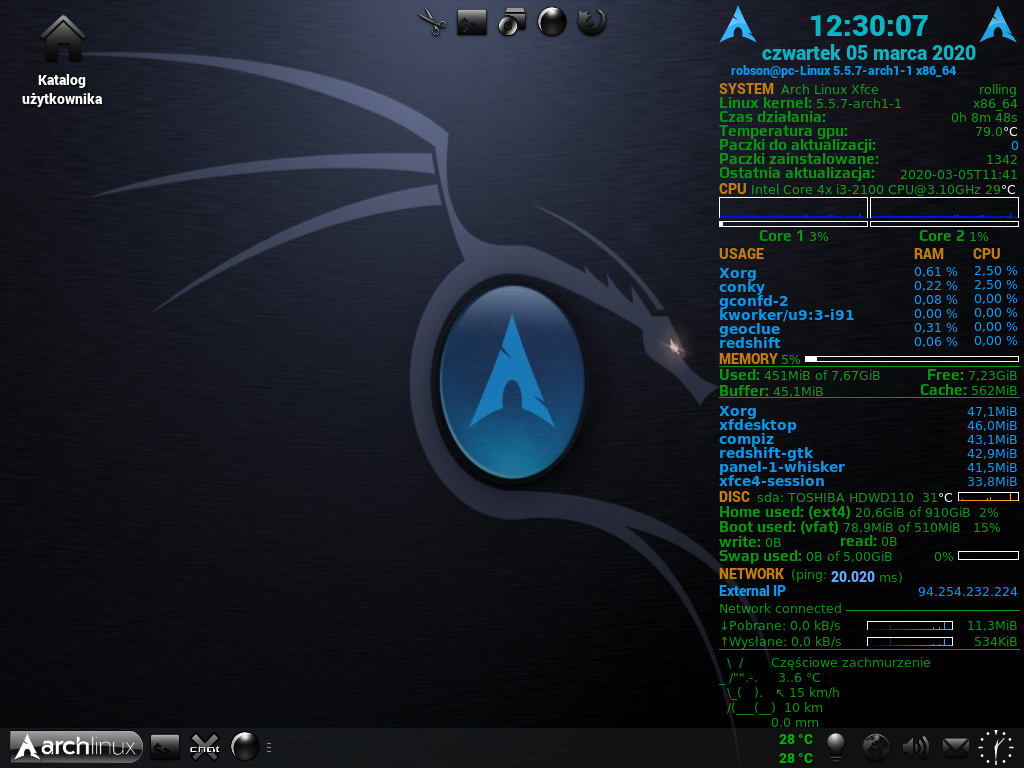Image resolution: width=1024 pixels, height=768 pixels.
Task: Click the Linux kernel 5.5.7-arch1-1 line
Action: click(x=868, y=103)
